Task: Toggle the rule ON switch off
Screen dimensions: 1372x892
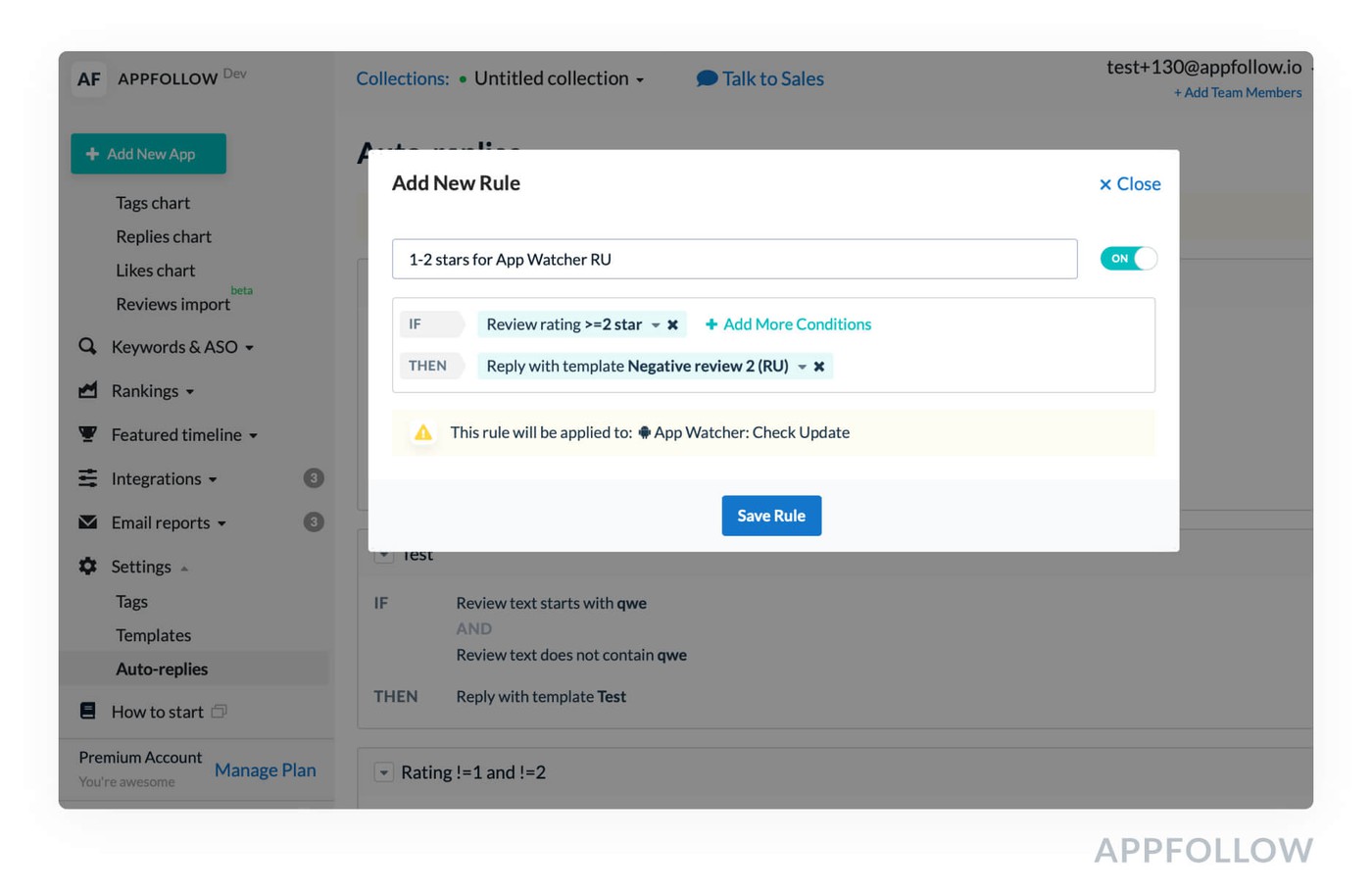Action: click(1128, 259)
